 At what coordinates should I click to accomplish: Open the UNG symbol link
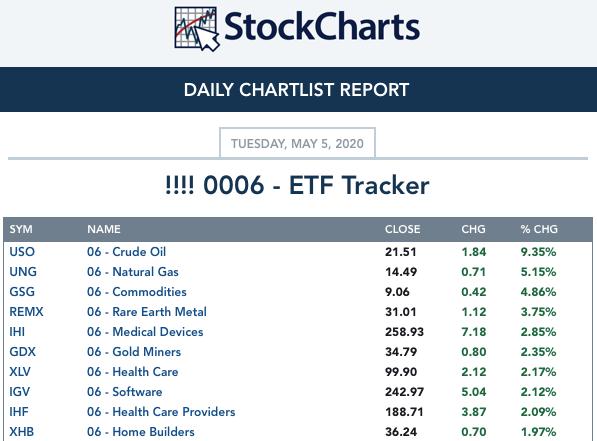(x=23, y=272)
